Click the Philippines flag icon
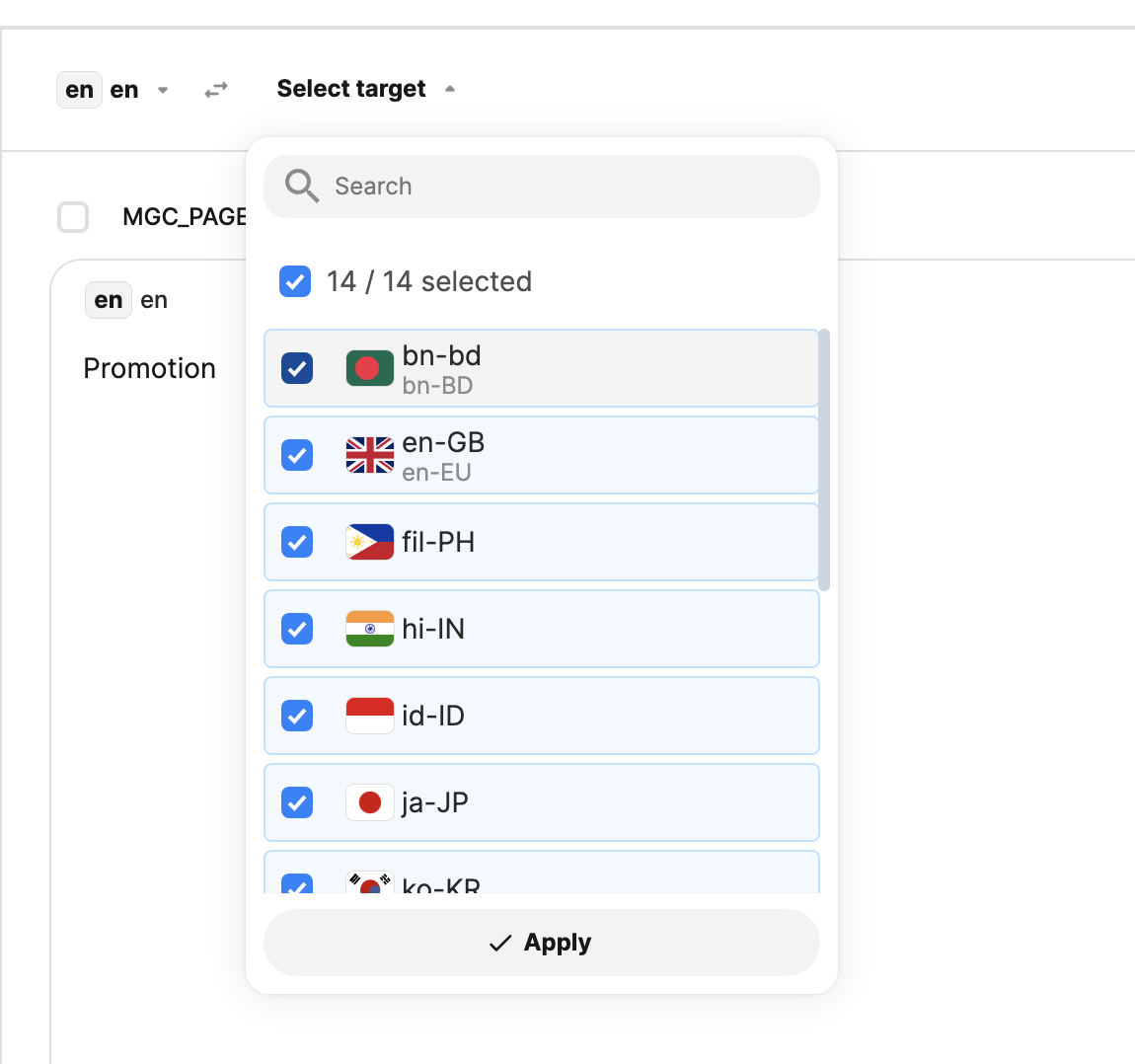Image resolution: width=1135 pixels, height=1064 pixels. click(369, 542)
